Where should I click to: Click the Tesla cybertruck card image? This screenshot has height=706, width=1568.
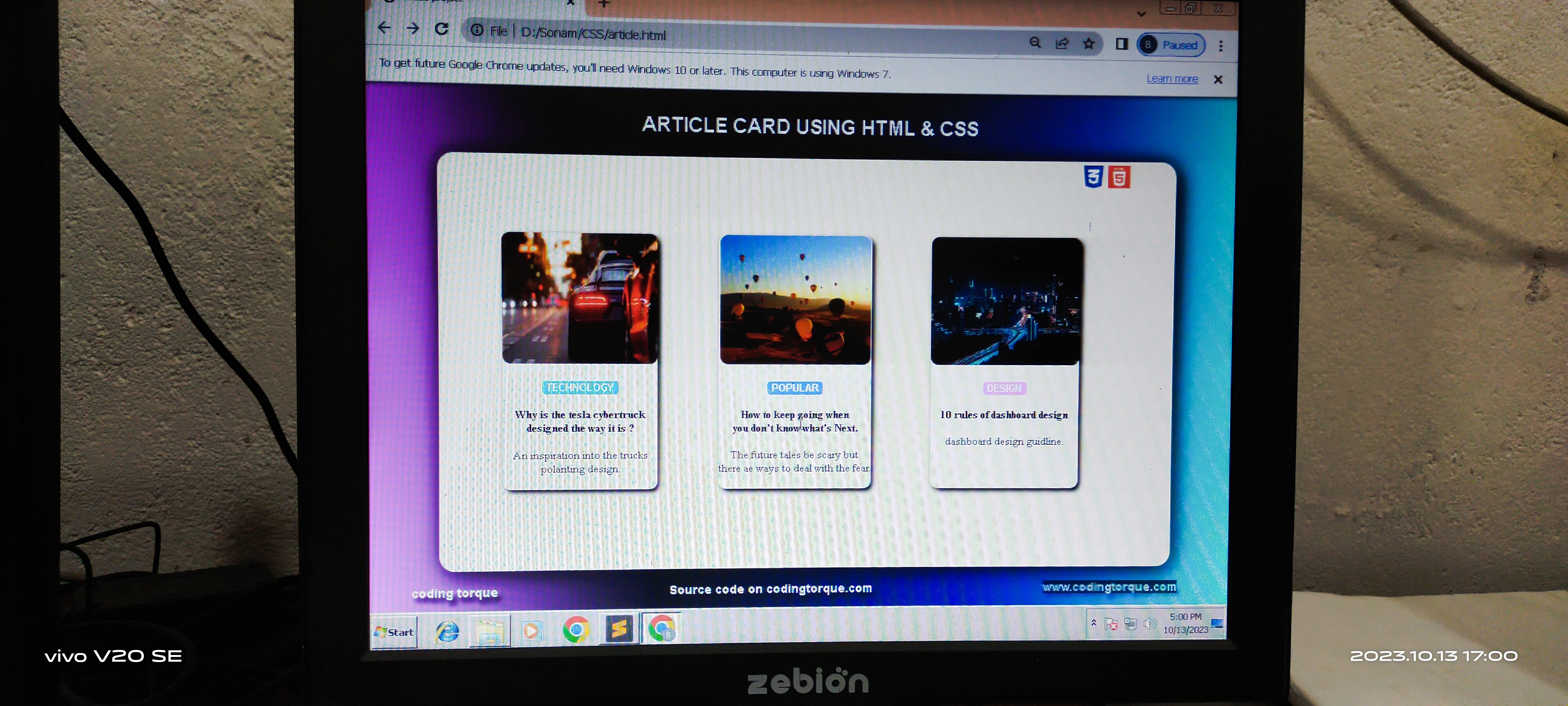click(579, 298)
